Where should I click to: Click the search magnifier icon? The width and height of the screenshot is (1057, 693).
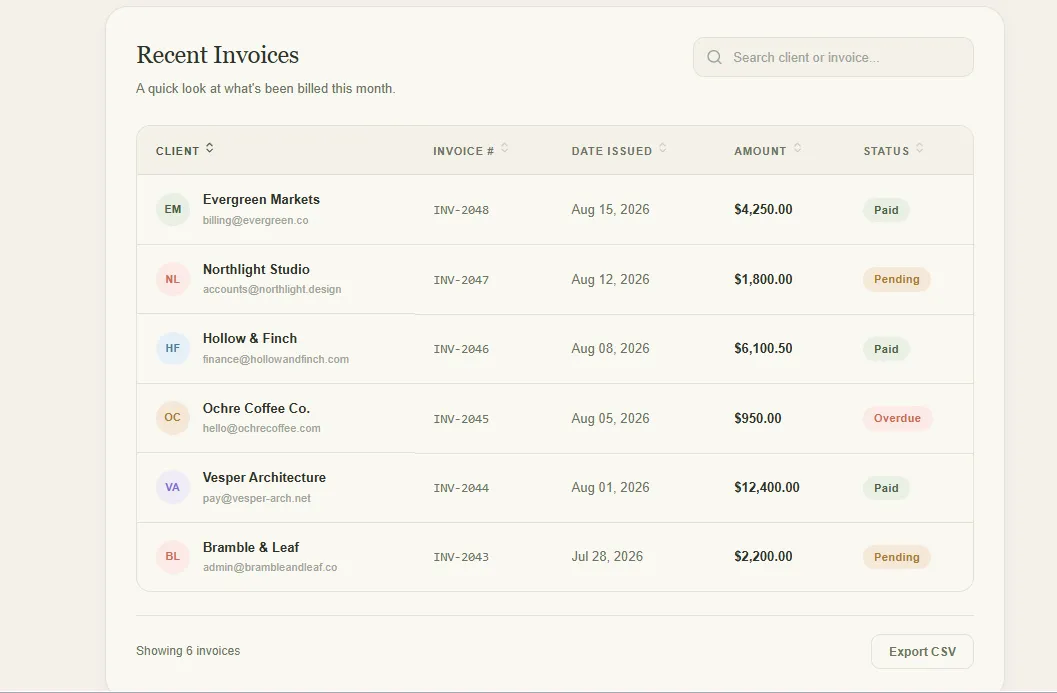tap(715, 57)
